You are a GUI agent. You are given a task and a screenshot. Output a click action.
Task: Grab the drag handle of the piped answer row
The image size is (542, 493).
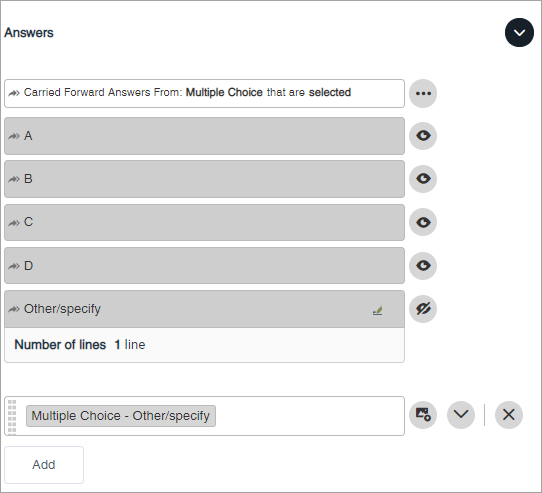12,416
